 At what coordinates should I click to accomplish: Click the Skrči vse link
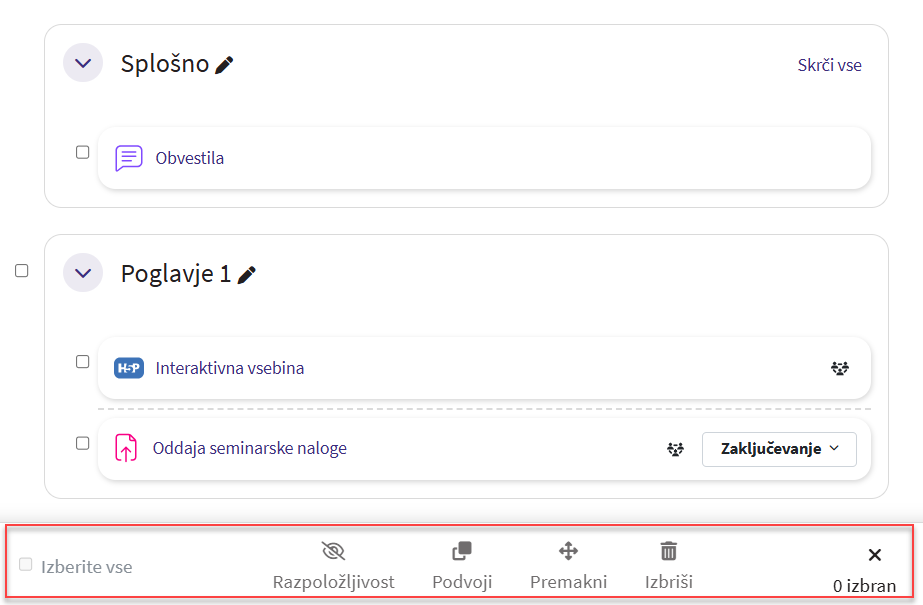click(829, 65)
